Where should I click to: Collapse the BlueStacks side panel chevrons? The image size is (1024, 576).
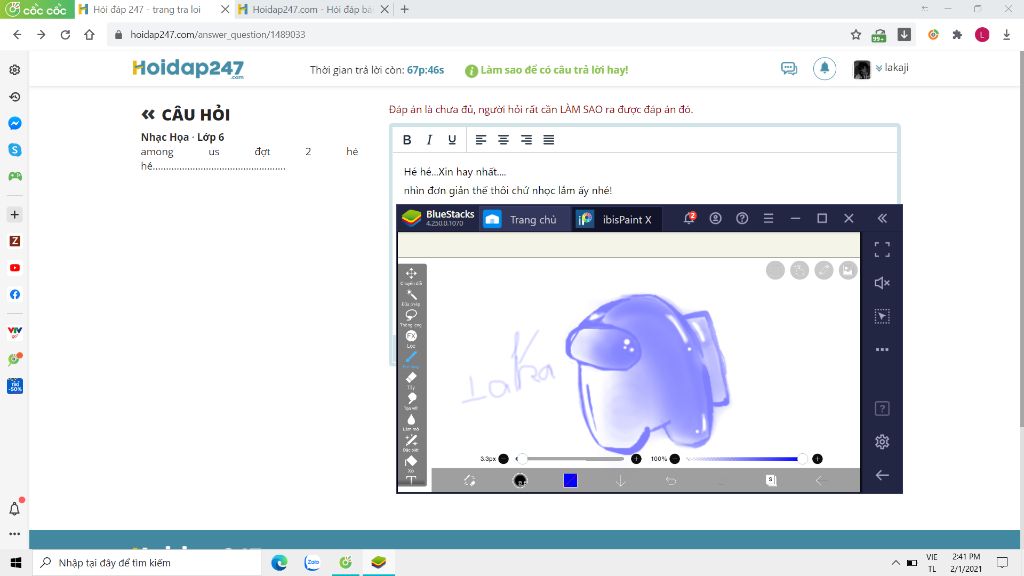click(882, 218)
